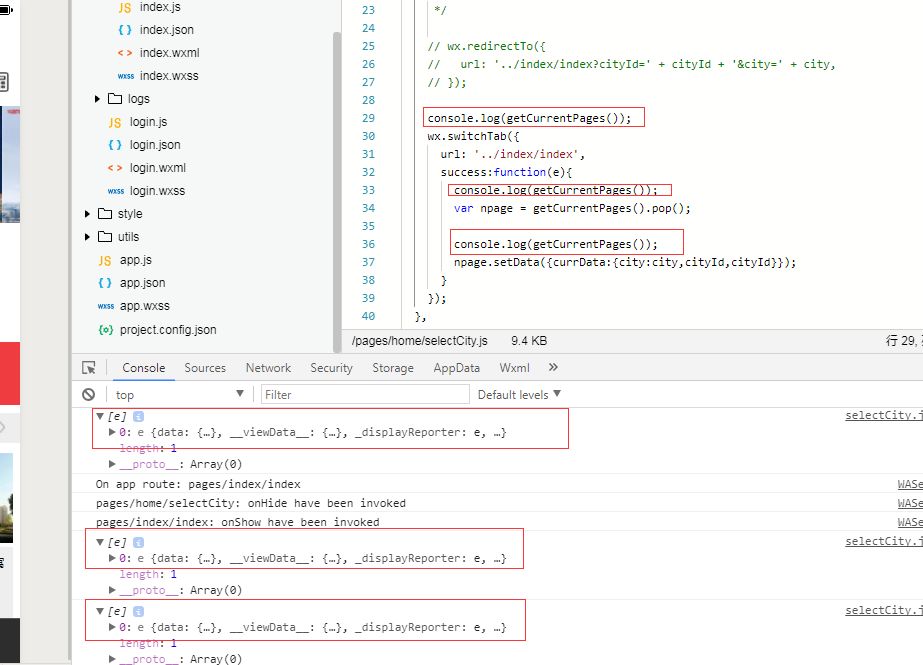Open the Default levels dropdown
Screen dimensions: 923x665
[x=519, y=394]
